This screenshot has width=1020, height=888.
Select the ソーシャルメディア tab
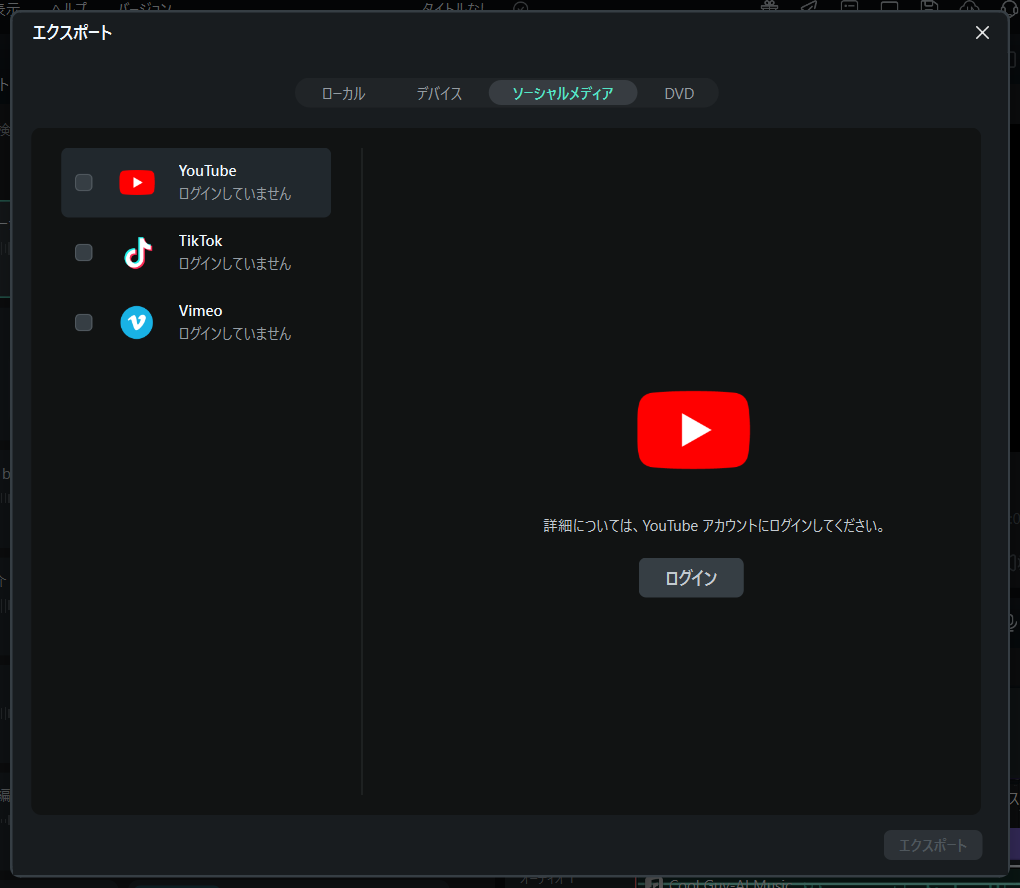click(563, 93)
